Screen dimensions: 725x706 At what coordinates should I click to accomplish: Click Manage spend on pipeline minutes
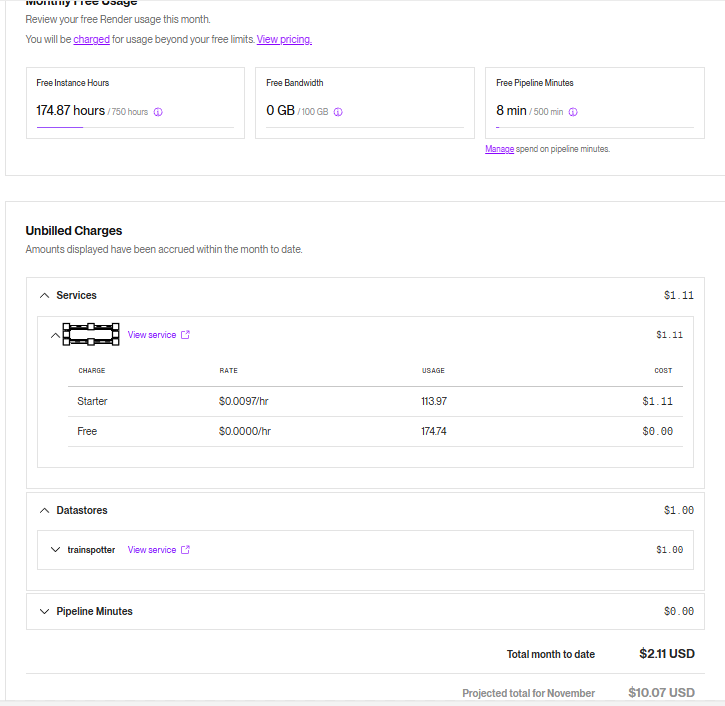499,149
